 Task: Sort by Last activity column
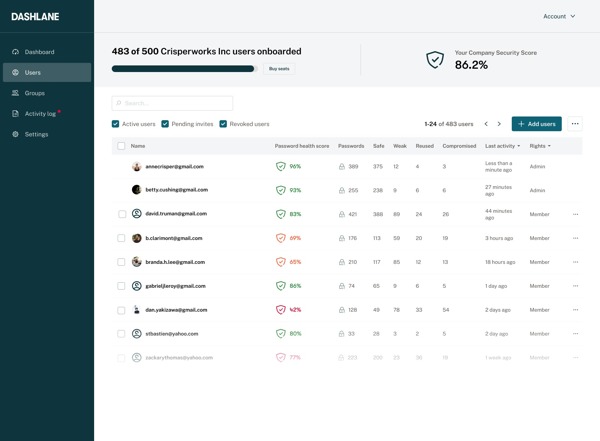point(502,146)
